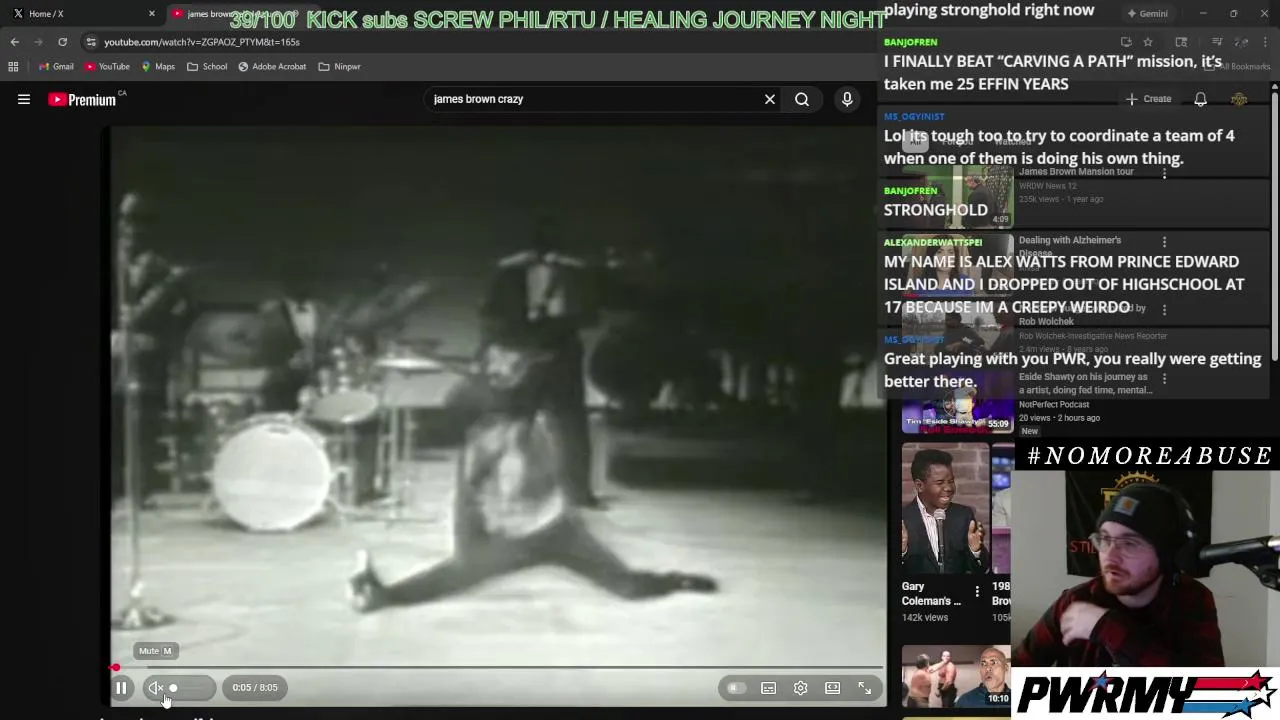Click the 0:05 / 8:05 time display
Viewport: 1280px width, 720px height.
255,688
